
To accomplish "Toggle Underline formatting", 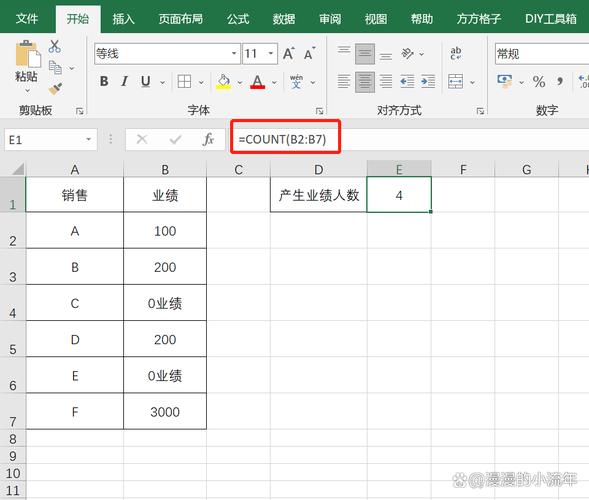I will [145, 81].
